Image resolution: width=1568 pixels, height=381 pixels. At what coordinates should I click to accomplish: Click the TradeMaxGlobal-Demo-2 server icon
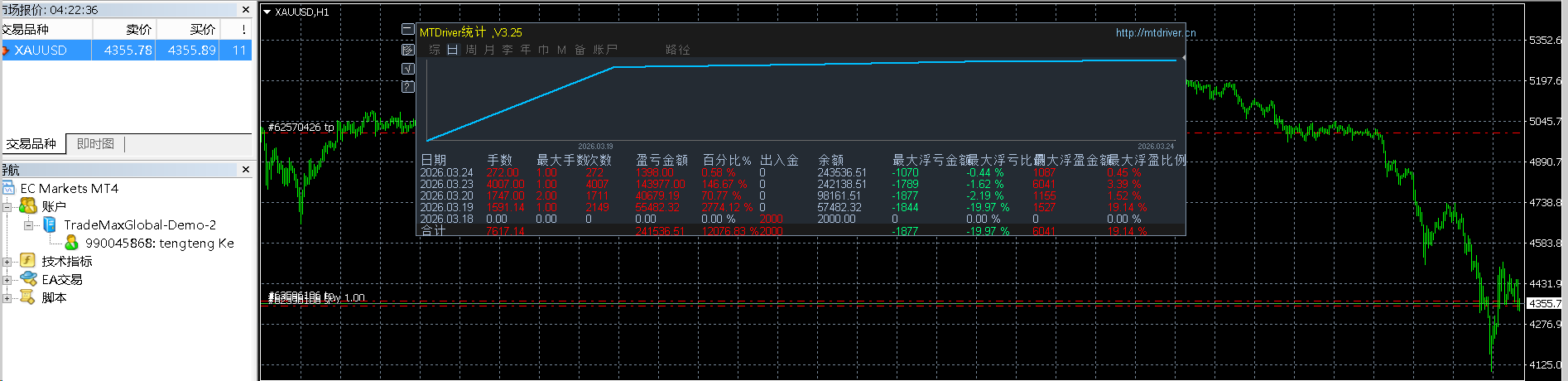50,224
